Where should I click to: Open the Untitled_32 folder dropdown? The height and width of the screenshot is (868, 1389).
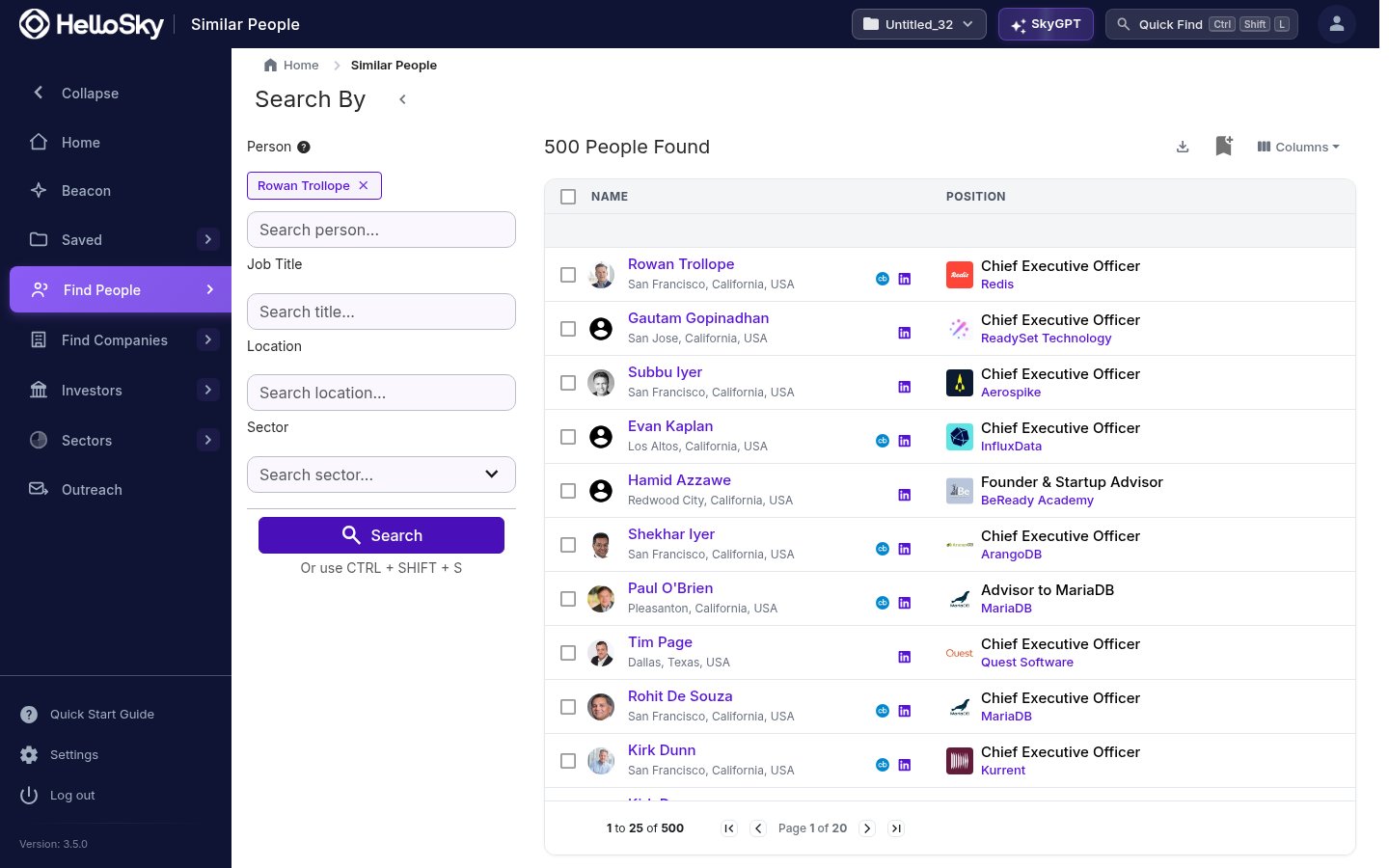[918, 24]
